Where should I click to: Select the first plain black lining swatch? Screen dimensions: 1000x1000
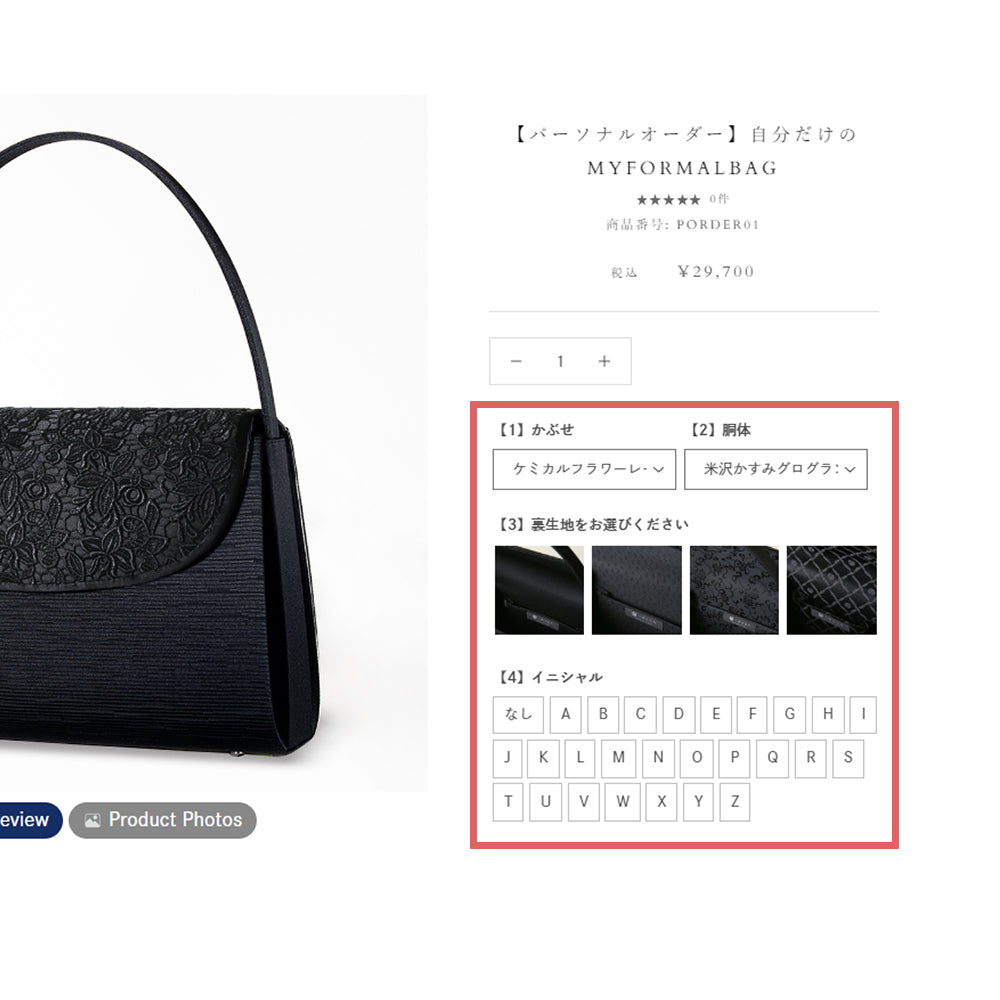point(539,590)
